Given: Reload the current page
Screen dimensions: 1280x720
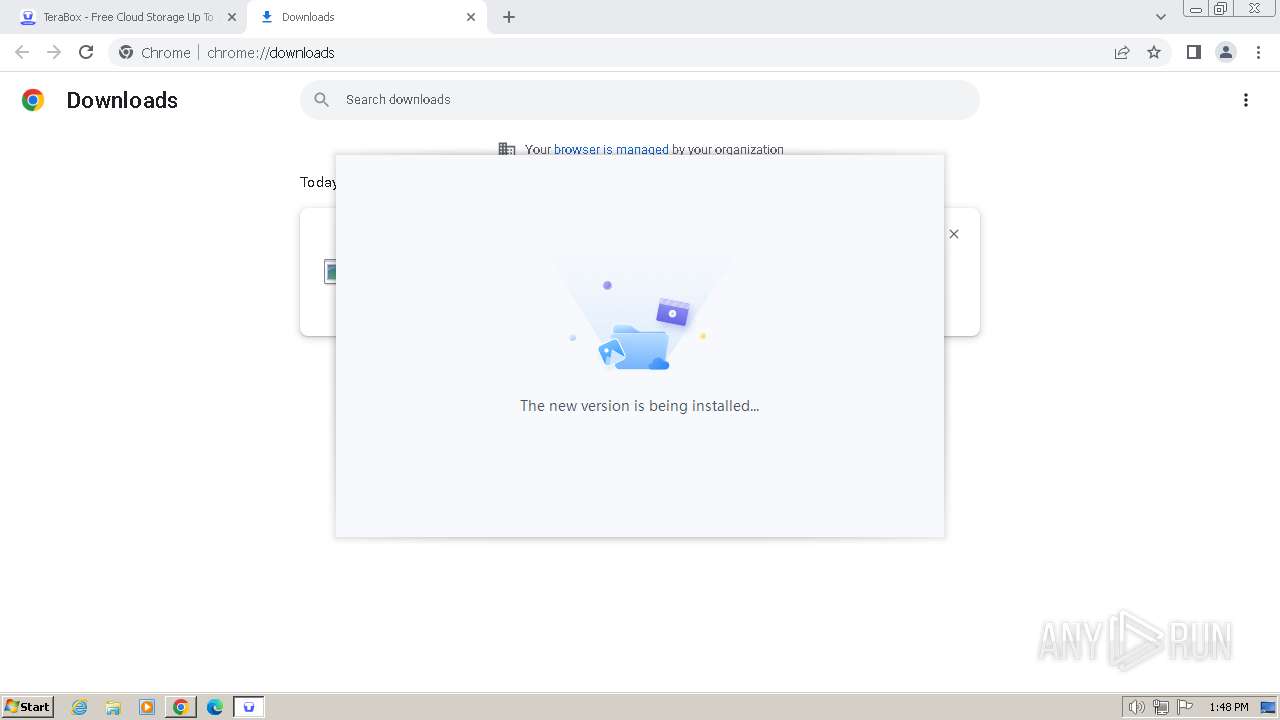Looking at the screenshot, I should 86,52.
